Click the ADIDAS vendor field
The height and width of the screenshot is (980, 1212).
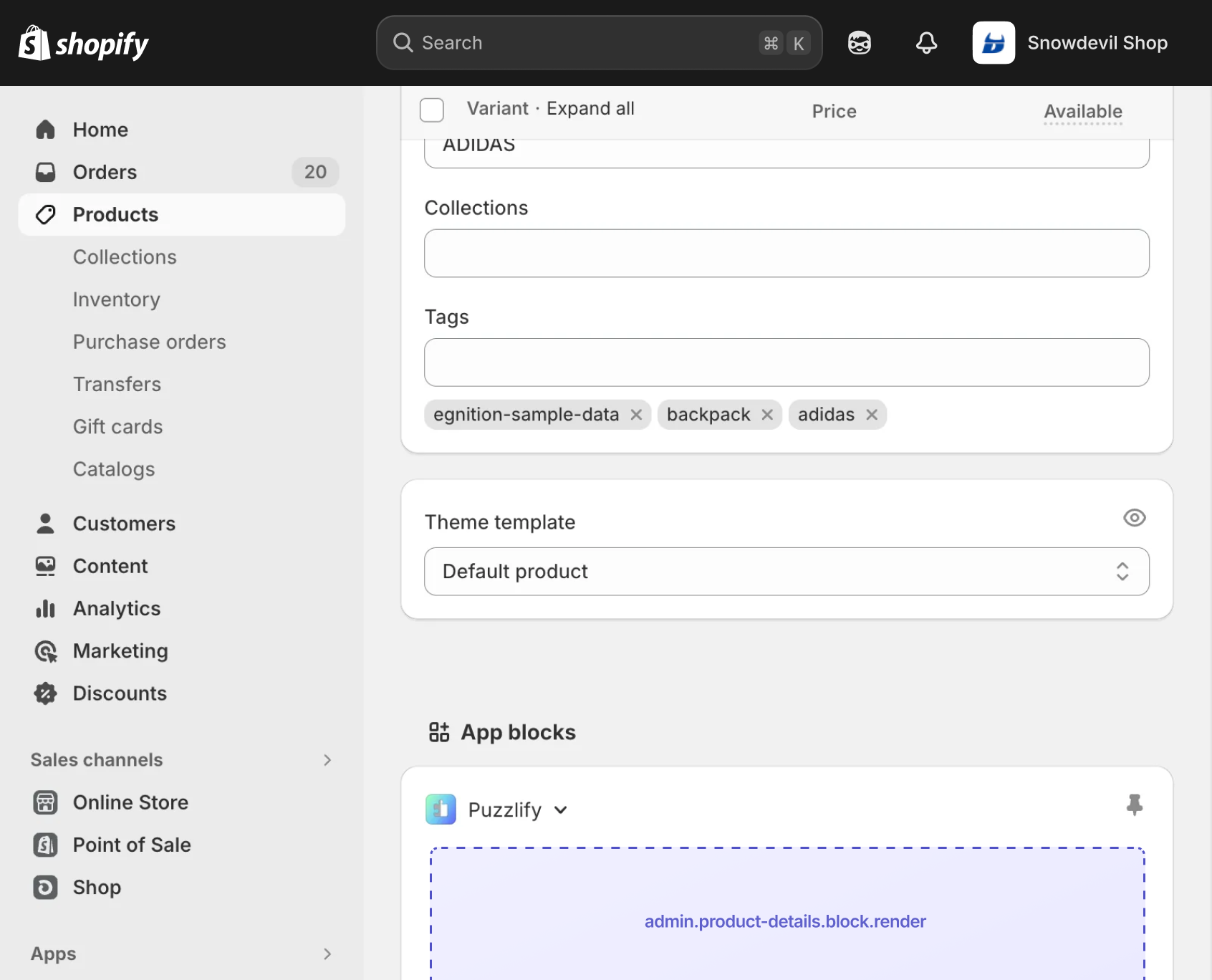(x=787, y=153)
